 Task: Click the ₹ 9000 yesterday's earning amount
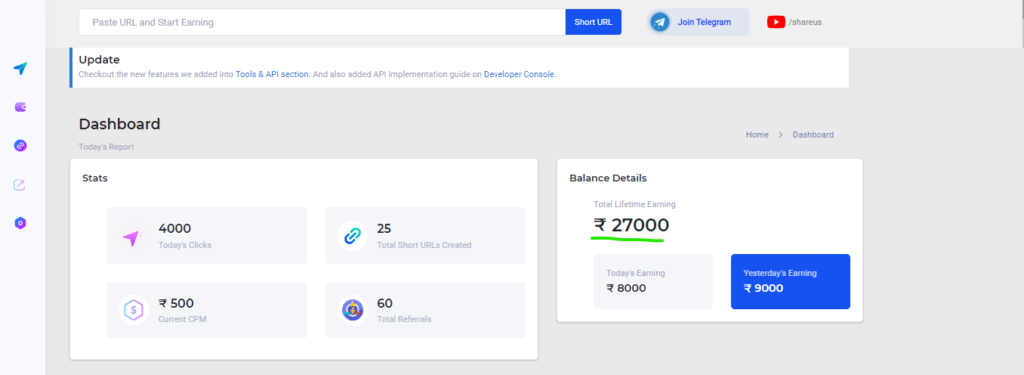(763, 288)
